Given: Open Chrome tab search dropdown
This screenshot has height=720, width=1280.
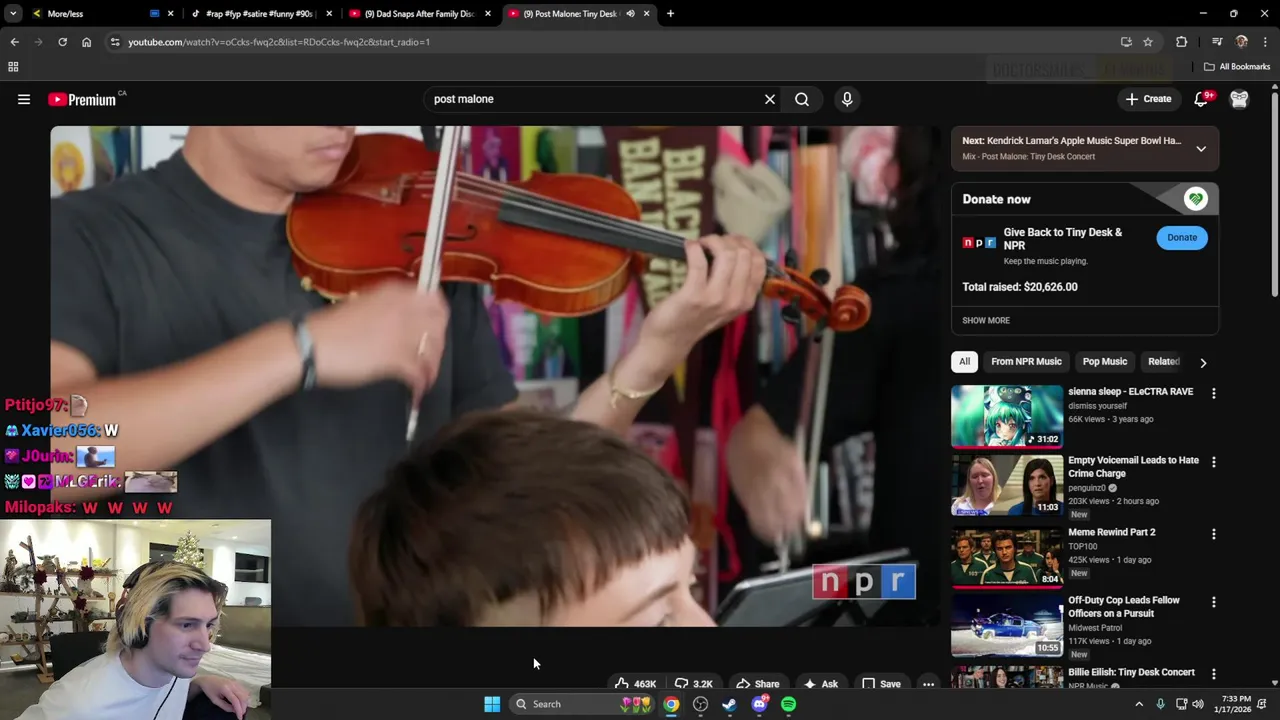Looking at the screenshot, I should [13, 14].
